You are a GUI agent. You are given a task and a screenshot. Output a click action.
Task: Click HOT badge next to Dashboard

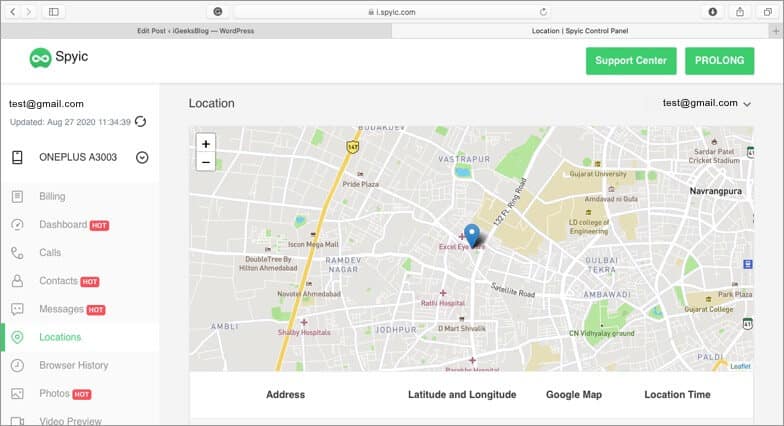point(99,226)
